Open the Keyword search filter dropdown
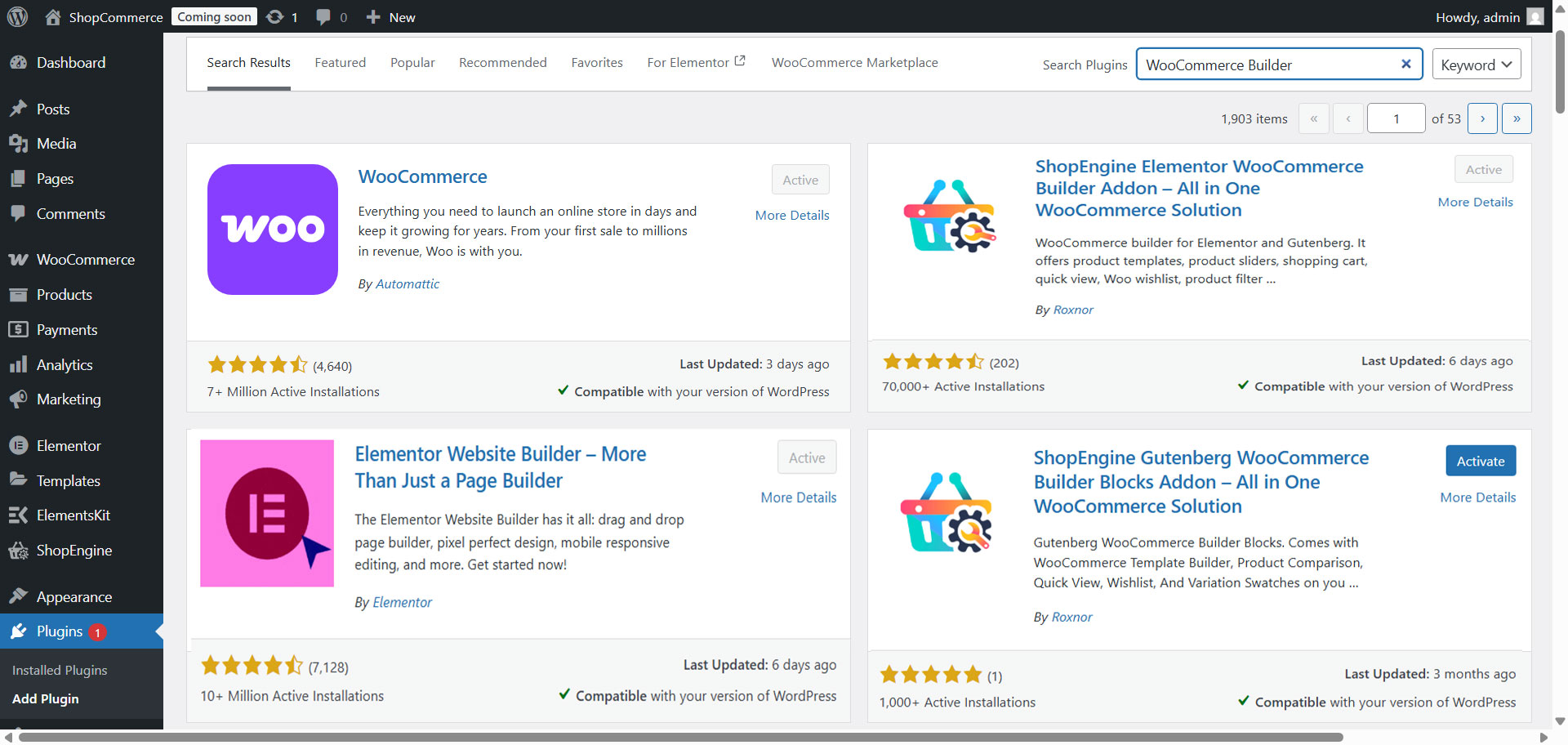Screen dimensions: 1568x745 1475,64
